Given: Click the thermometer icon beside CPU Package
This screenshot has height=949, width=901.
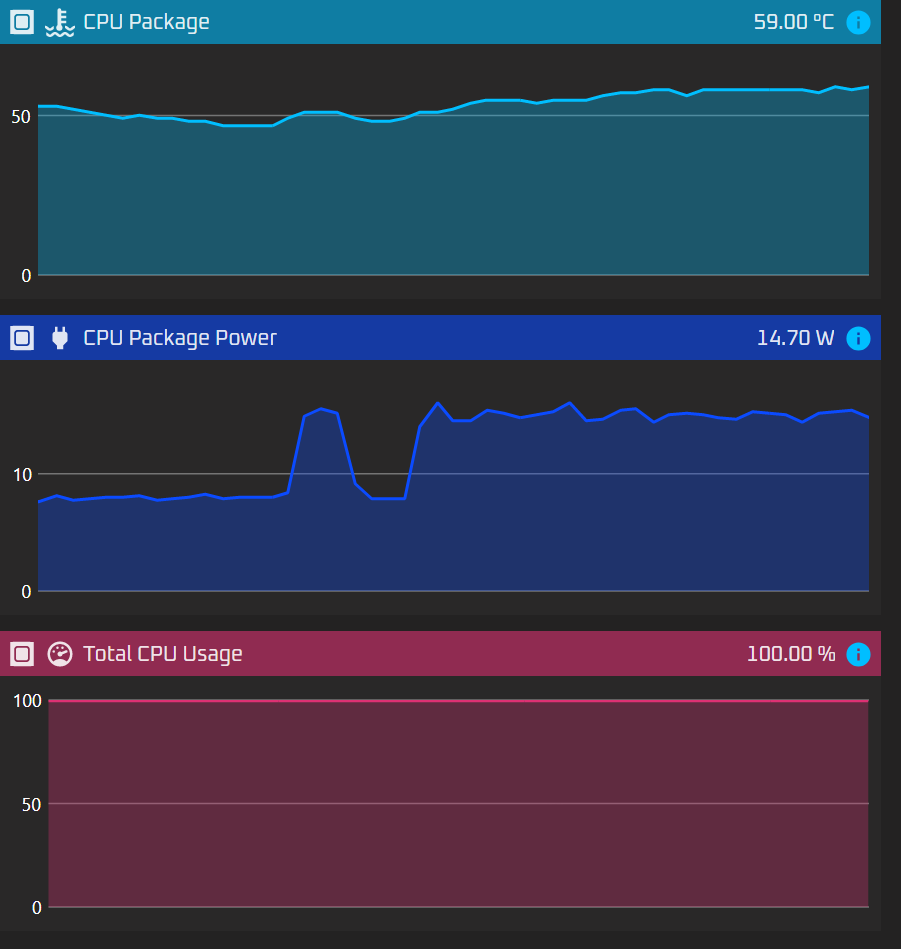Looking at the screenshot, I should click(60, 22).
